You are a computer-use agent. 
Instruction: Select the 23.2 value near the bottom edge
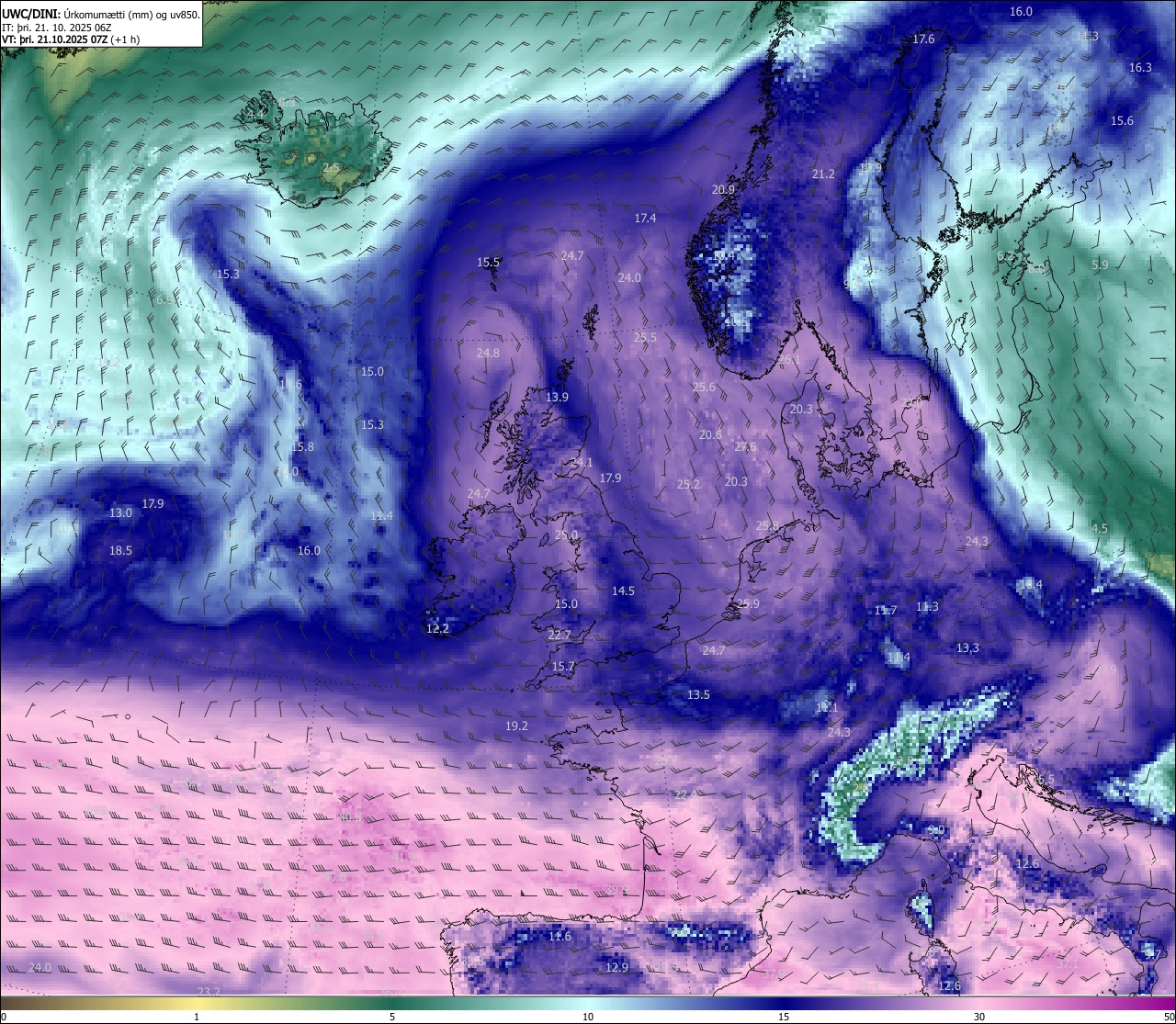pos(209,991)
